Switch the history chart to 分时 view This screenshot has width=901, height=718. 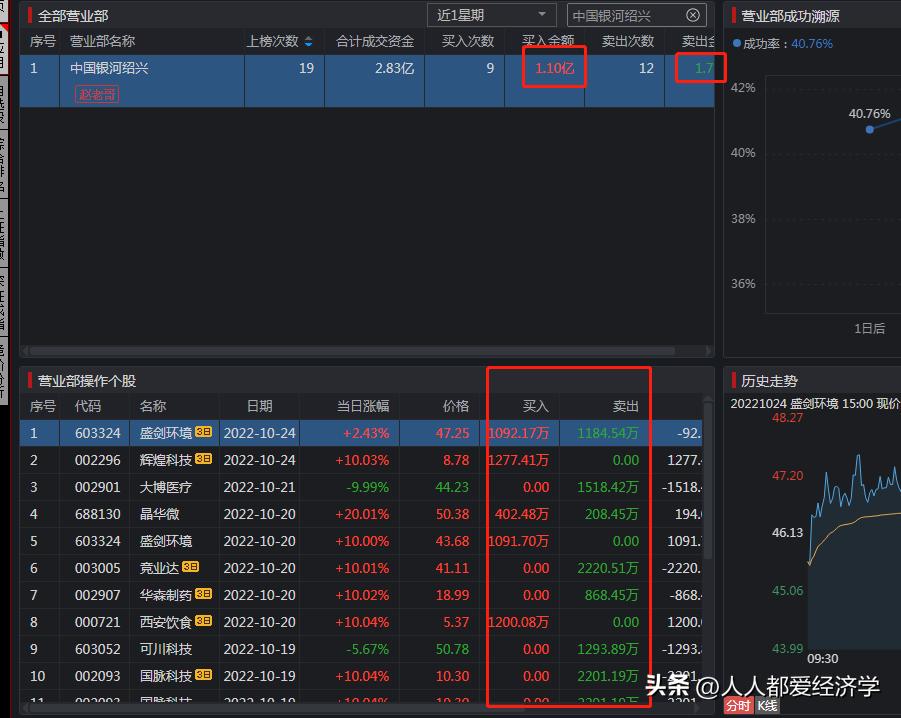coord(739,705)
